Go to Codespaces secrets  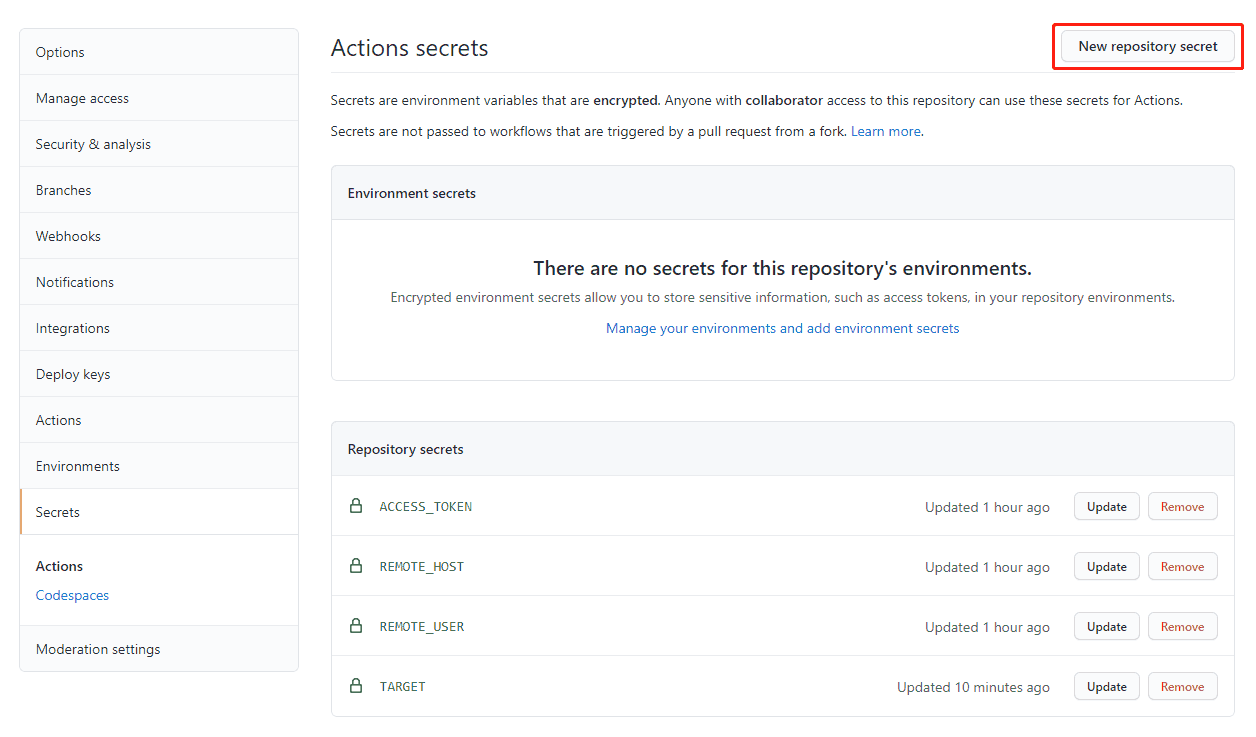(72, 595)
